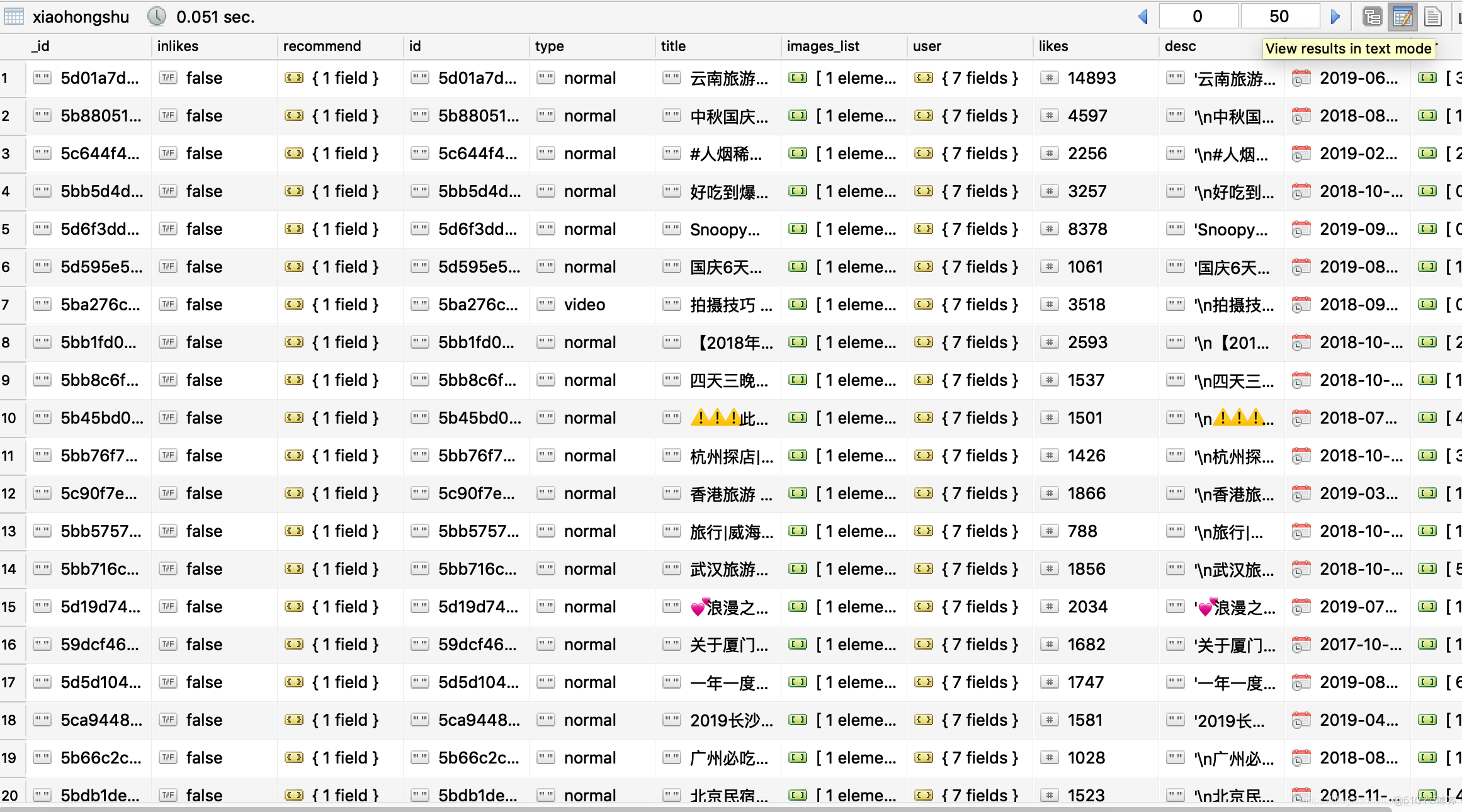Select the desc cell '\n中秋国...

(1221, 116)
